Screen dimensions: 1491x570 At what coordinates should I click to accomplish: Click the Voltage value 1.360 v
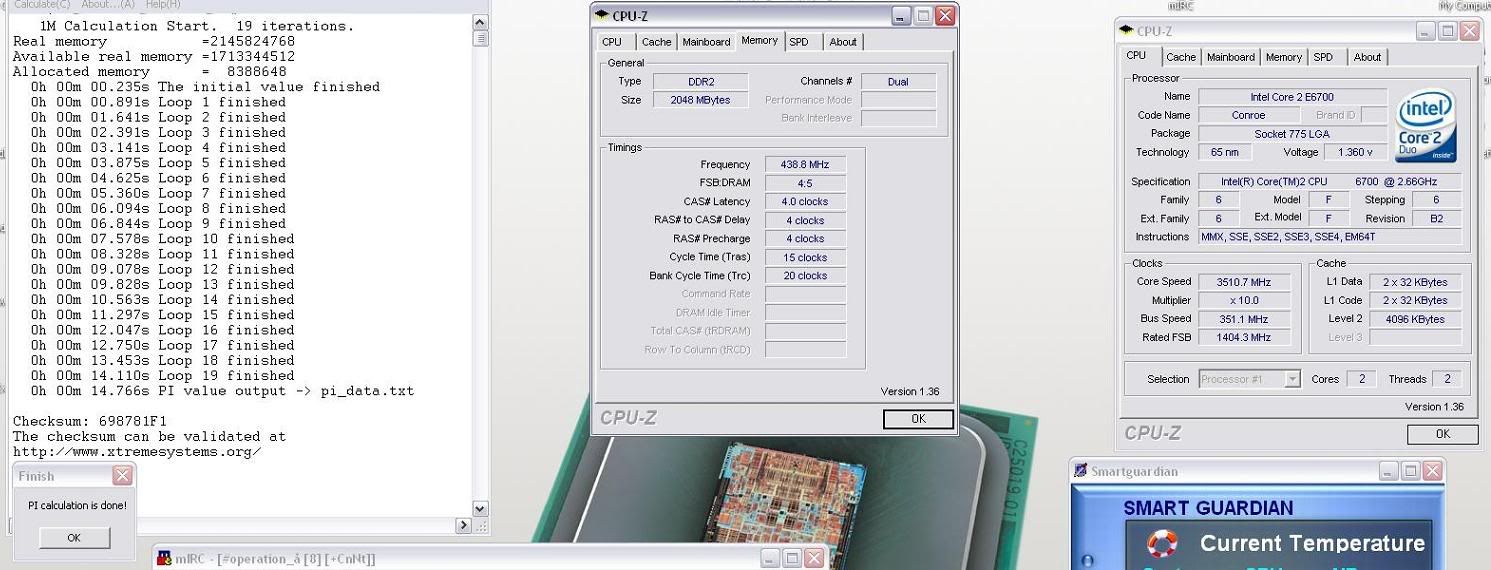[x=1355, y=152]
